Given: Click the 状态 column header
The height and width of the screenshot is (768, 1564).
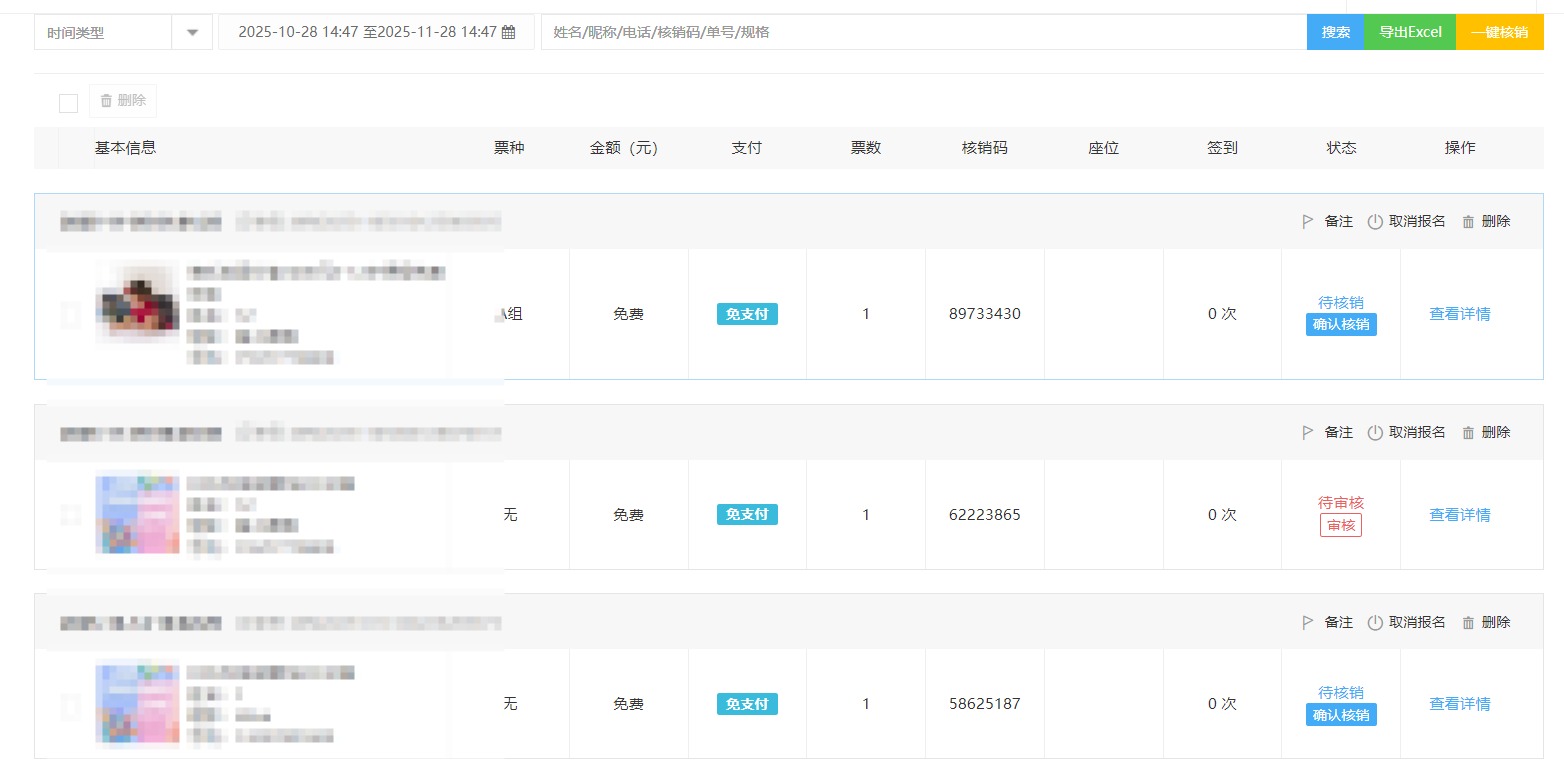Looking at the screenshot, I should 1341,148.
